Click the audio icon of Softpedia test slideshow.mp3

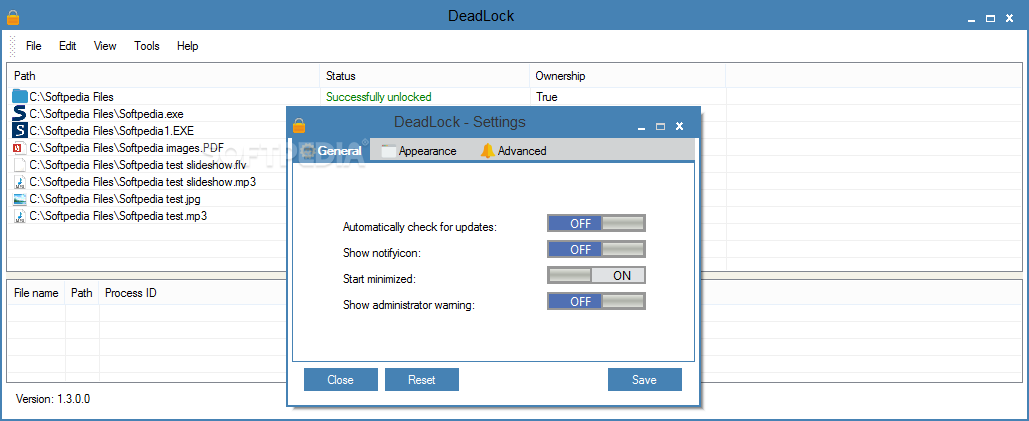click(20, 182)
